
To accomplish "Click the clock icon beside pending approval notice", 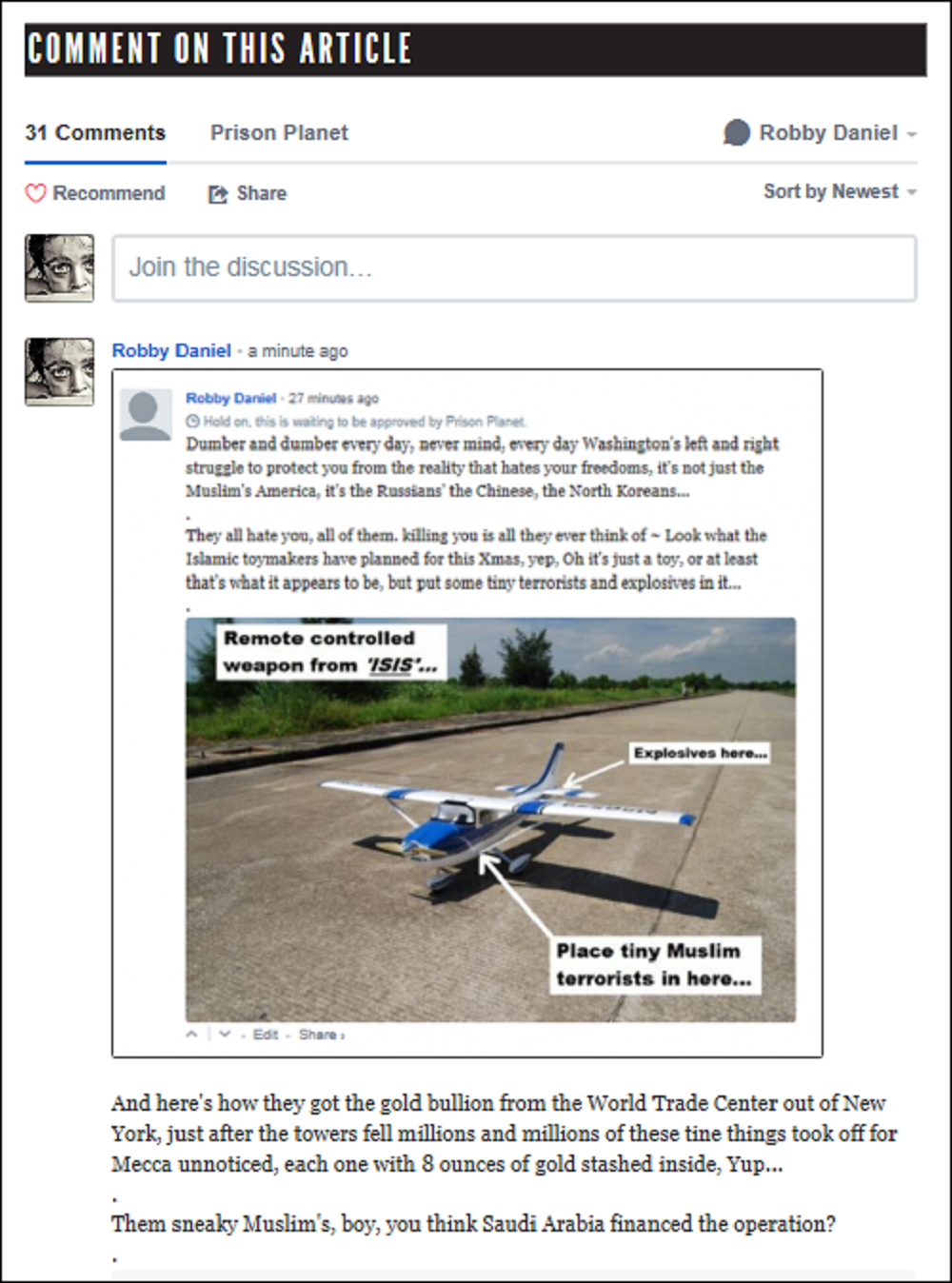I will [x=192, y=421].
